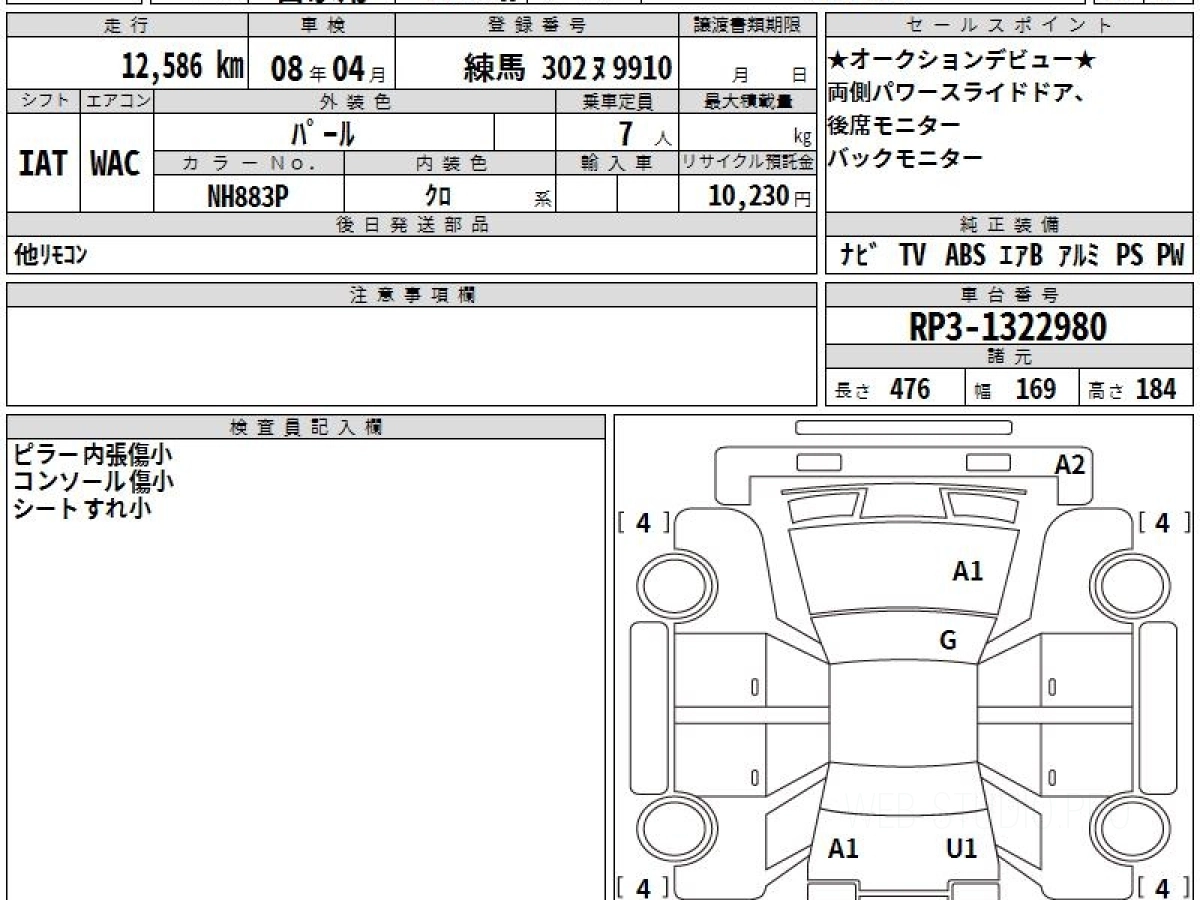The height and width of the screenshot is (900, 1200).
Task: Click the リサイクル預託金 header
Action: click(747, 163)
